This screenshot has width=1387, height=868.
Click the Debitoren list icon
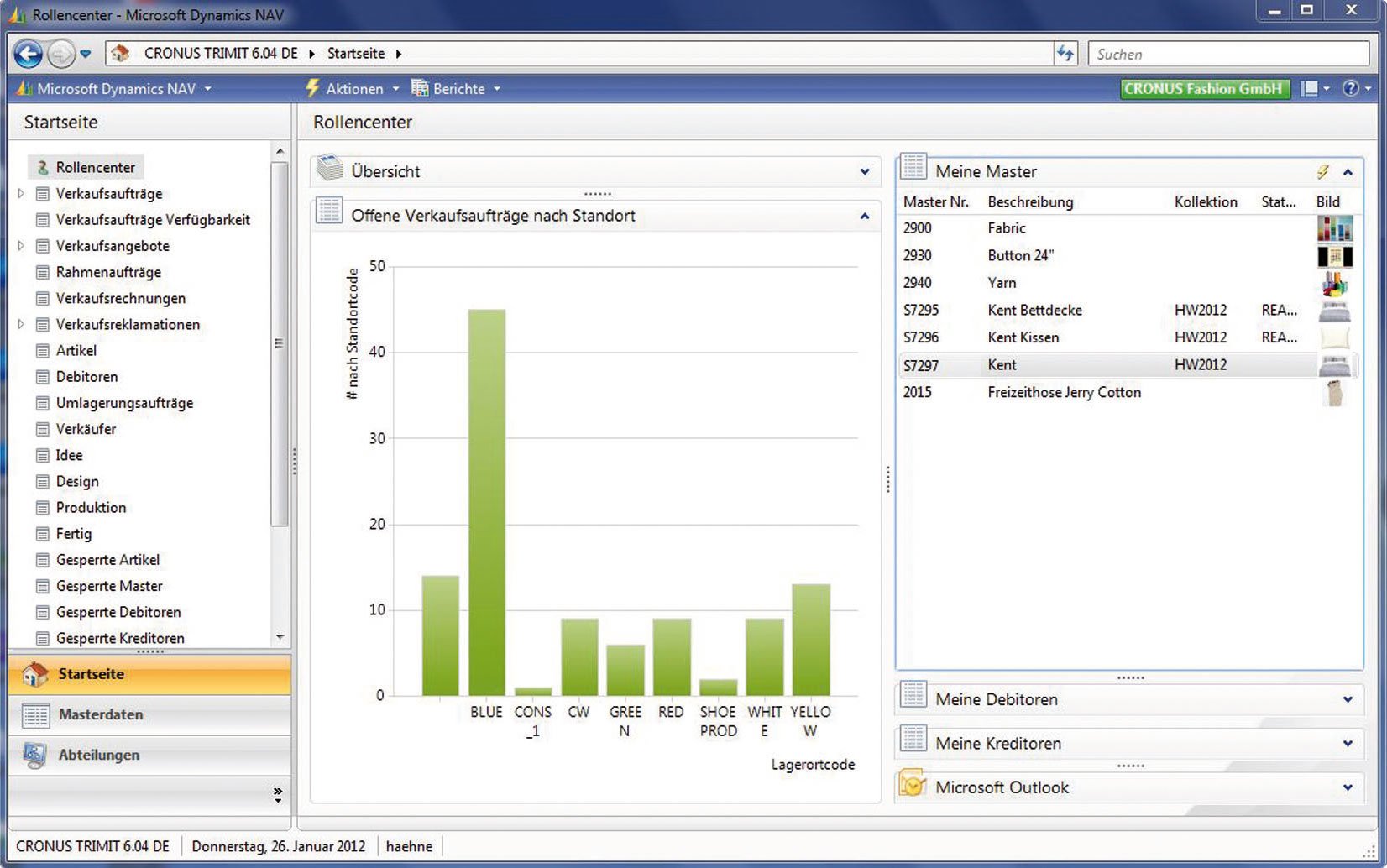[x=42, y=377]
